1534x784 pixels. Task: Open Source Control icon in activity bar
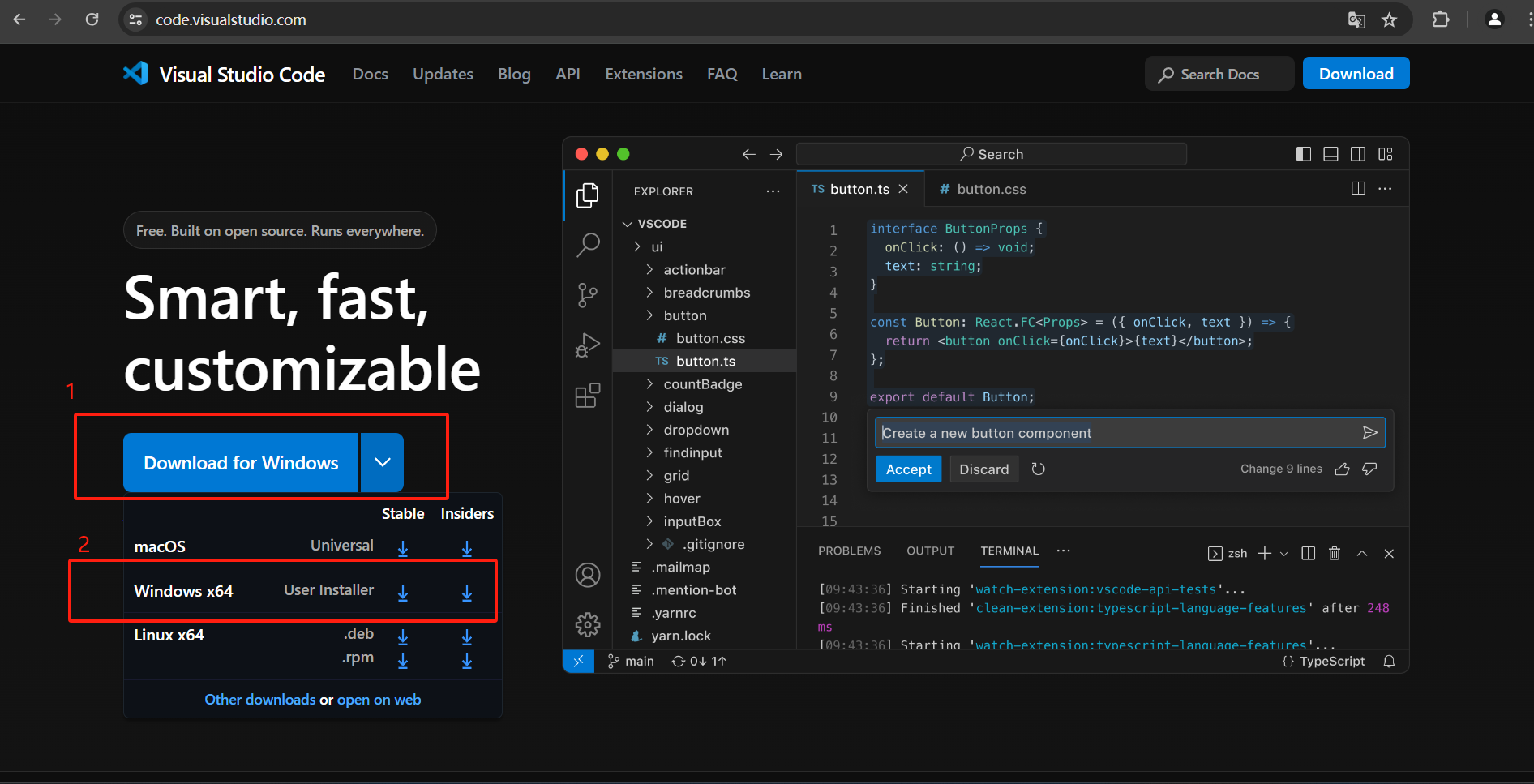pyautogui.click(x=588, y=295)
